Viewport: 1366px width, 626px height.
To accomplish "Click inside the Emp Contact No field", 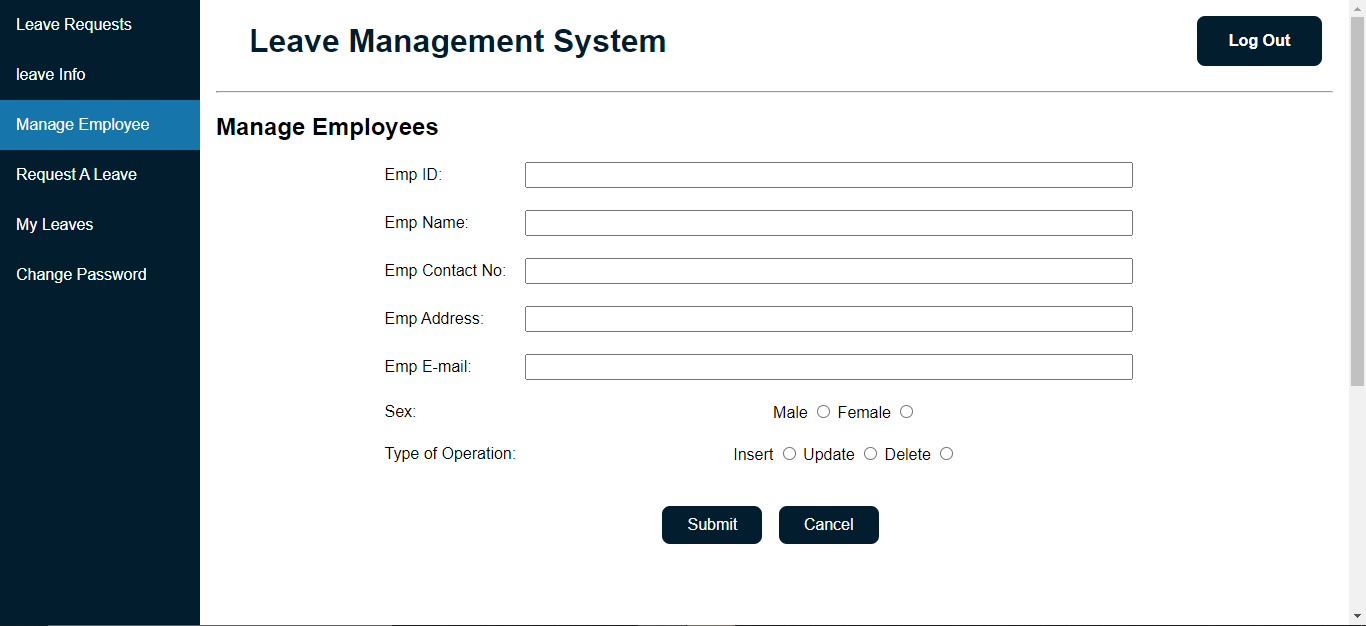I will 828,270.
